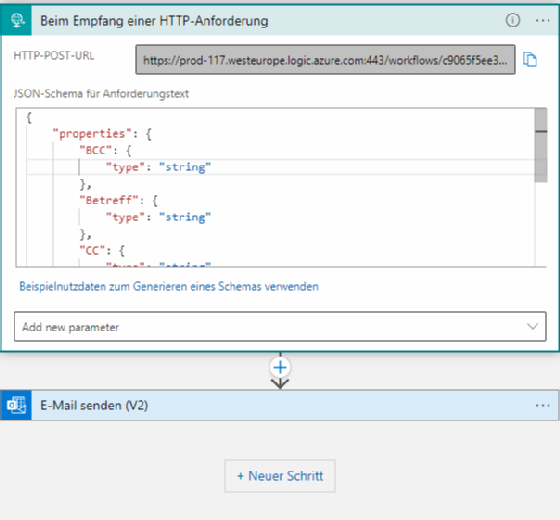Screen dimensions: 560x520
Task: Collapse the Beim Empfang einer HTTP-Anforderung header
Action: [280, 21]
